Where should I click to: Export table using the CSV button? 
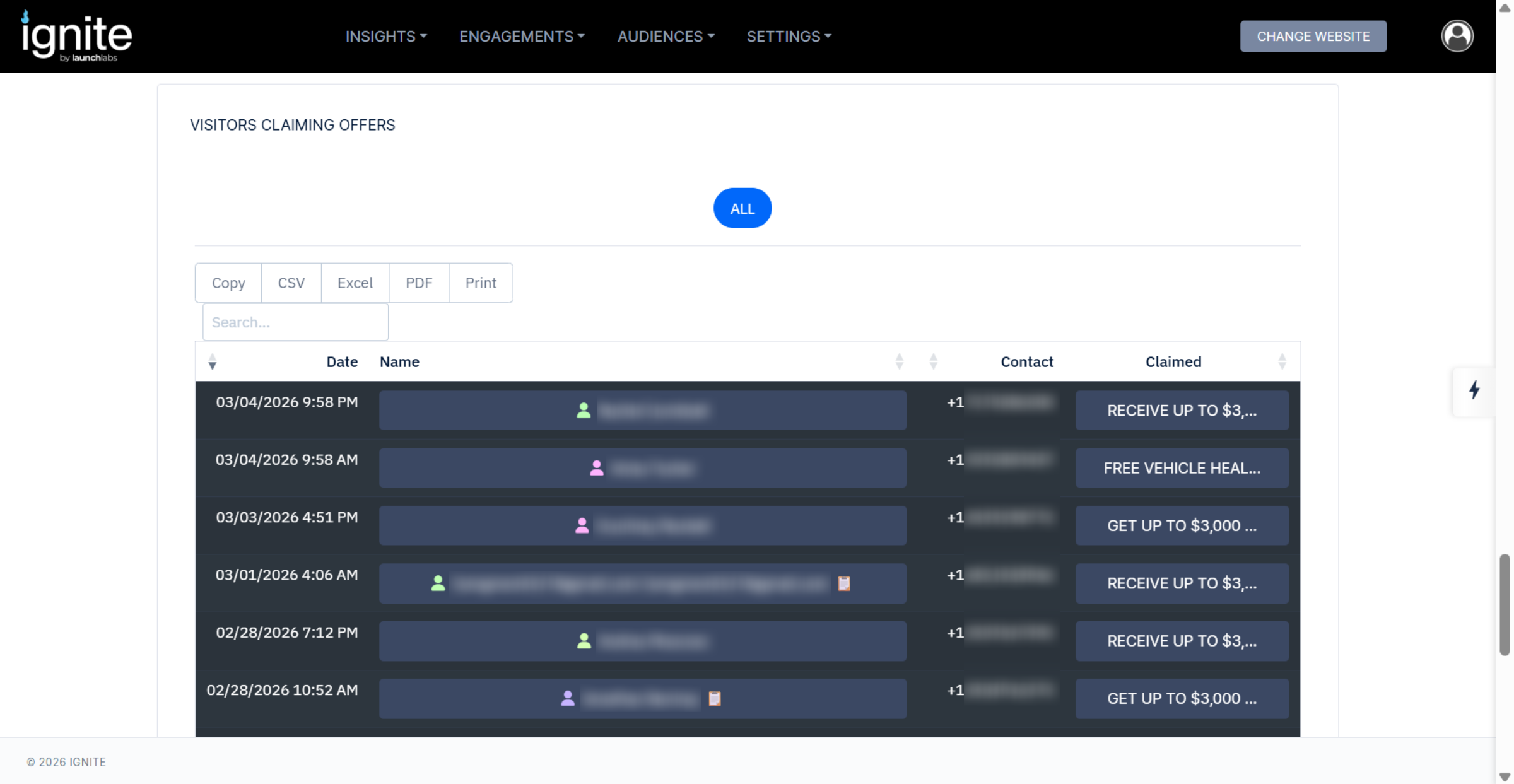pos(291,283)
